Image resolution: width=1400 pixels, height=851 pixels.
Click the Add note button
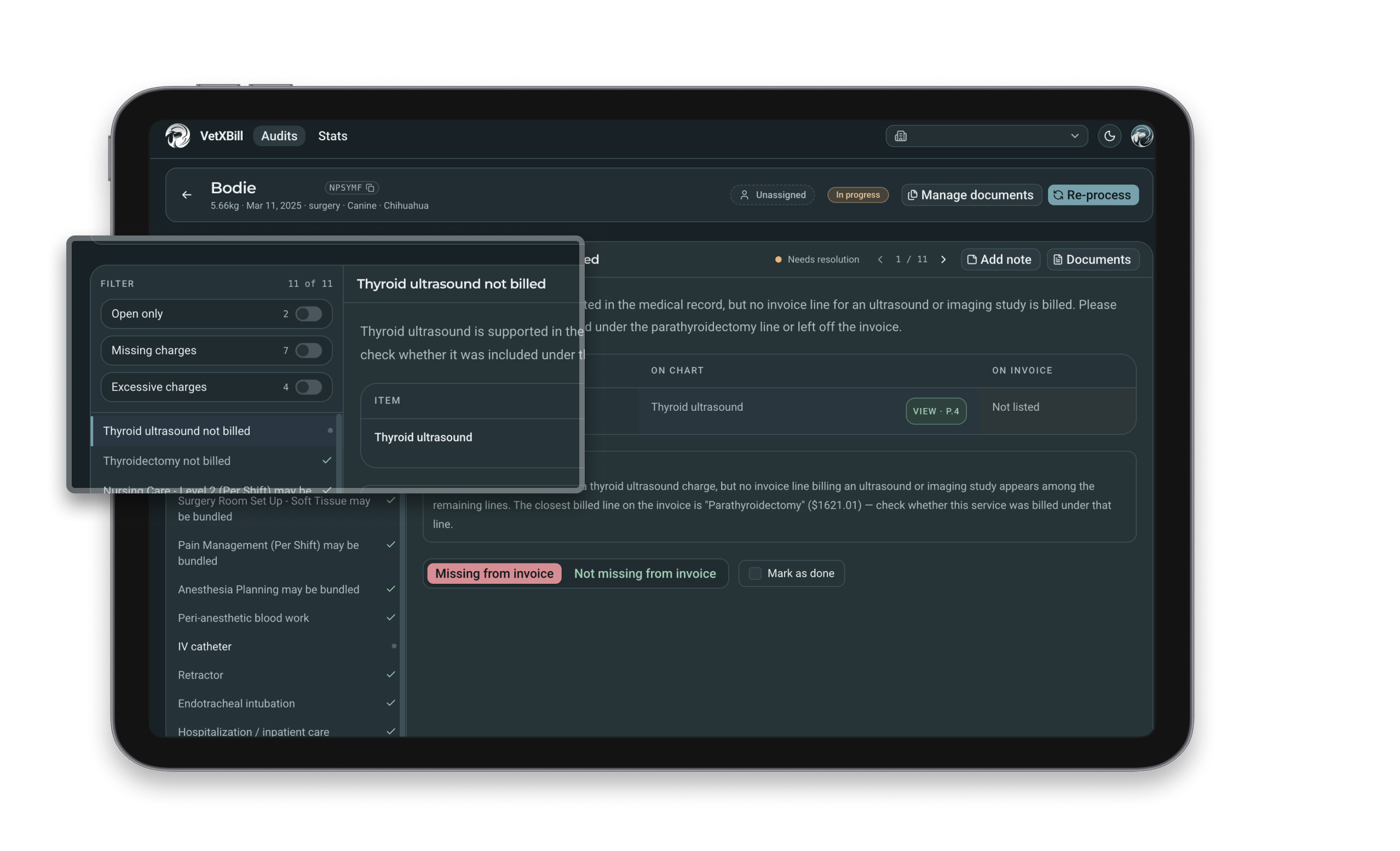click(x=1000, y=259)
